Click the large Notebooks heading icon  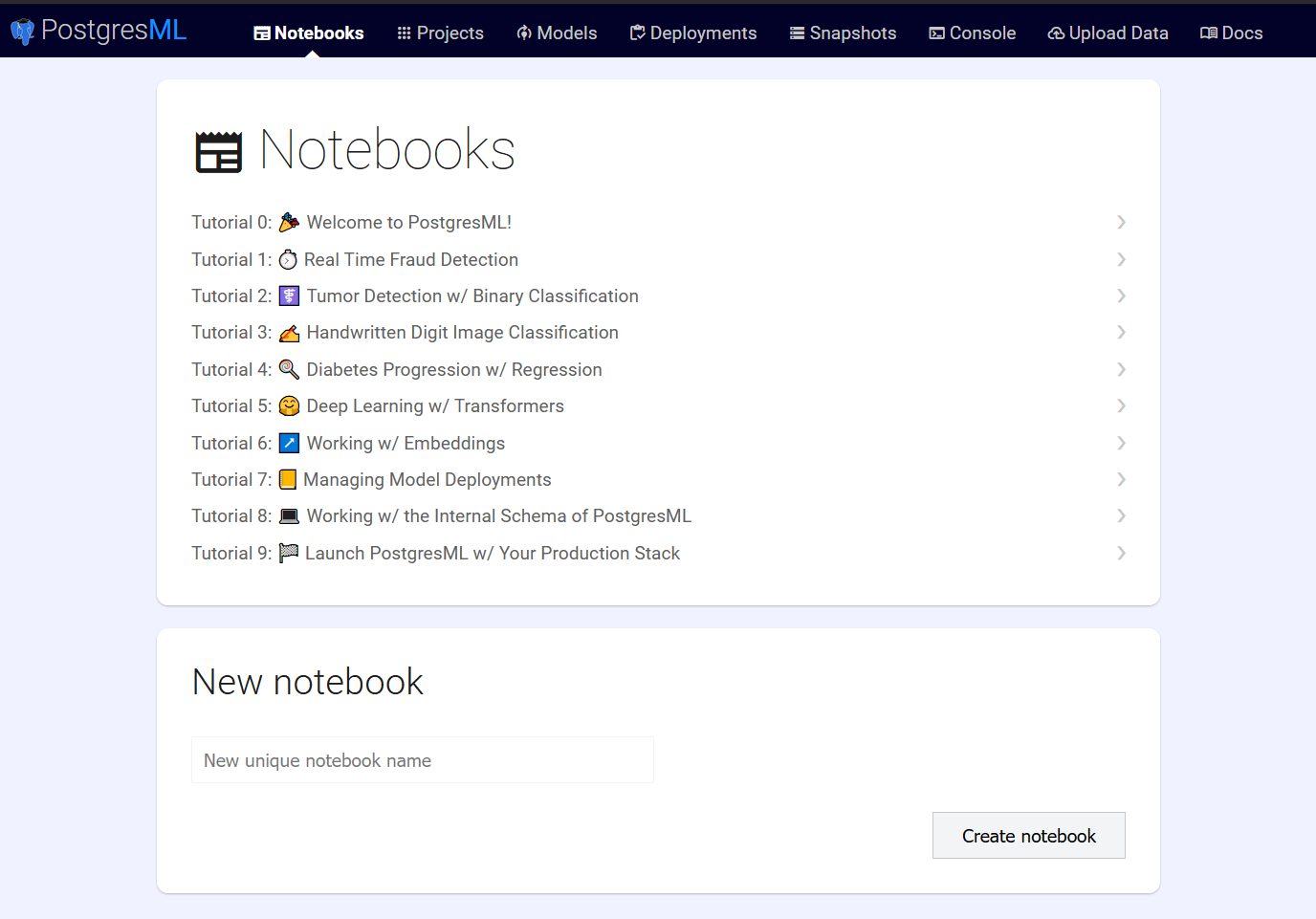click(219, 151)
